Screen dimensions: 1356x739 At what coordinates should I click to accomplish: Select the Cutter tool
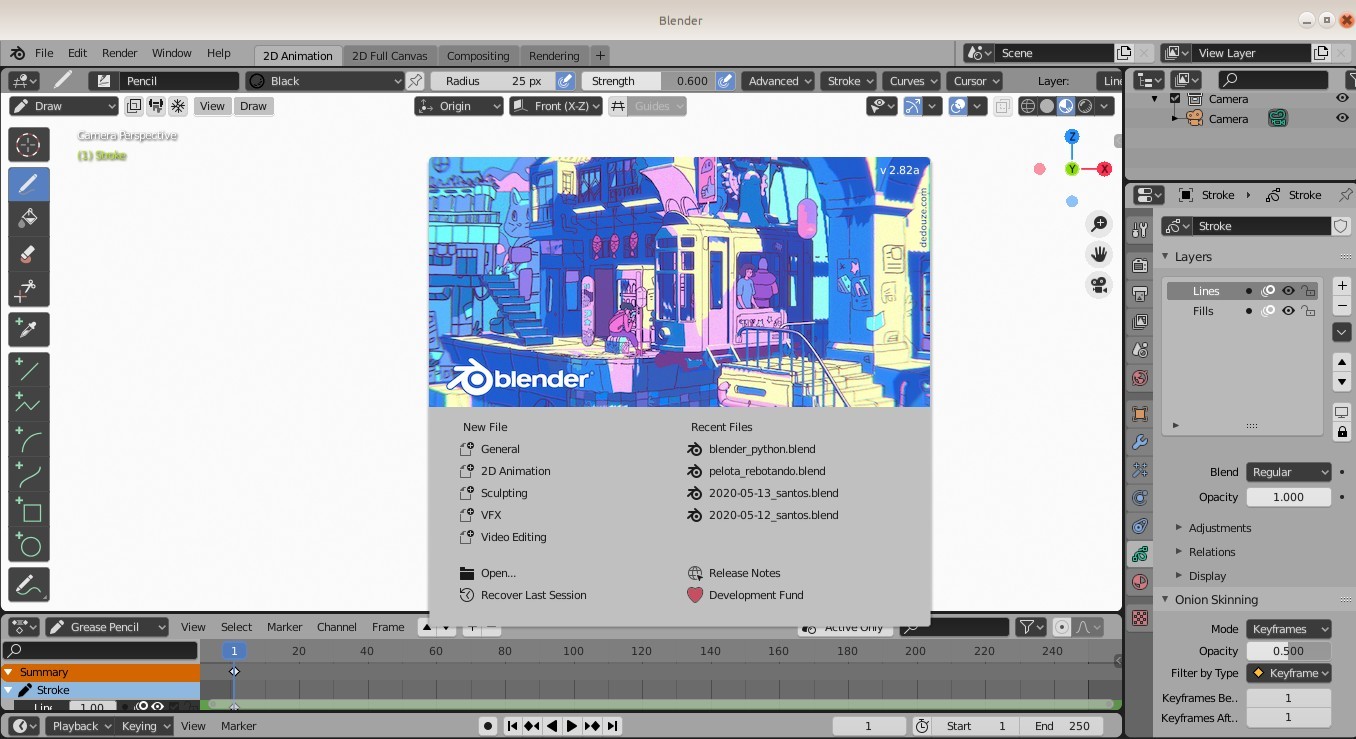pos(29,290)
